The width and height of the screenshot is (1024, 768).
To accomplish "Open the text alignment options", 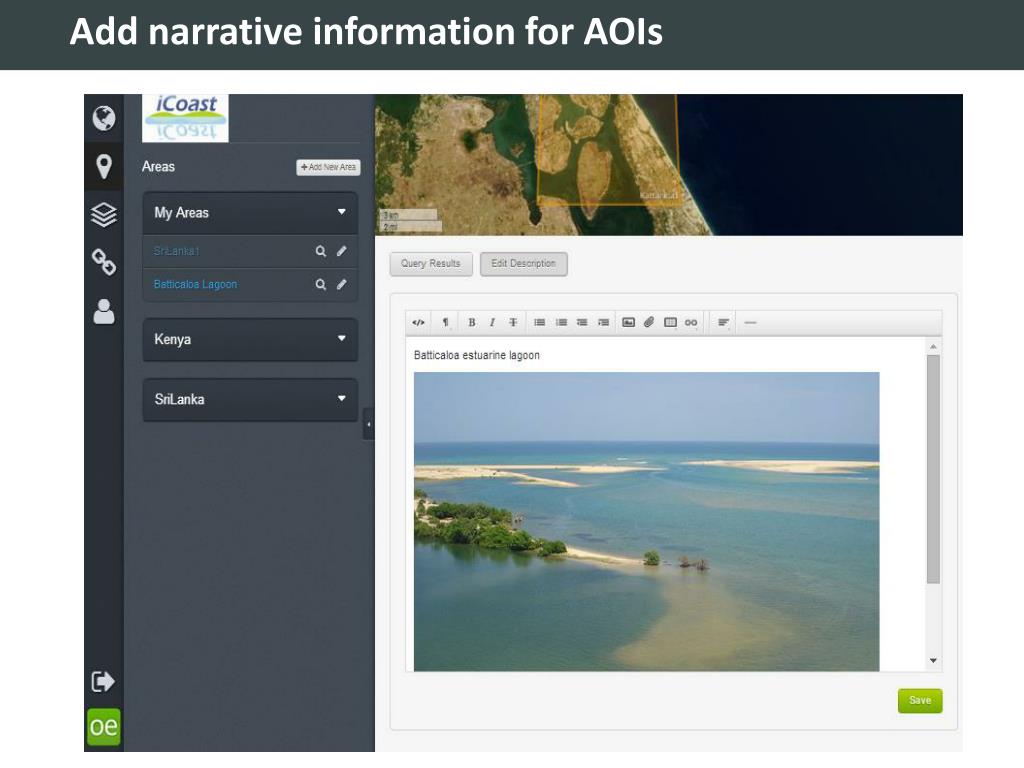I will pyautogui.click(x=723, y=322).
